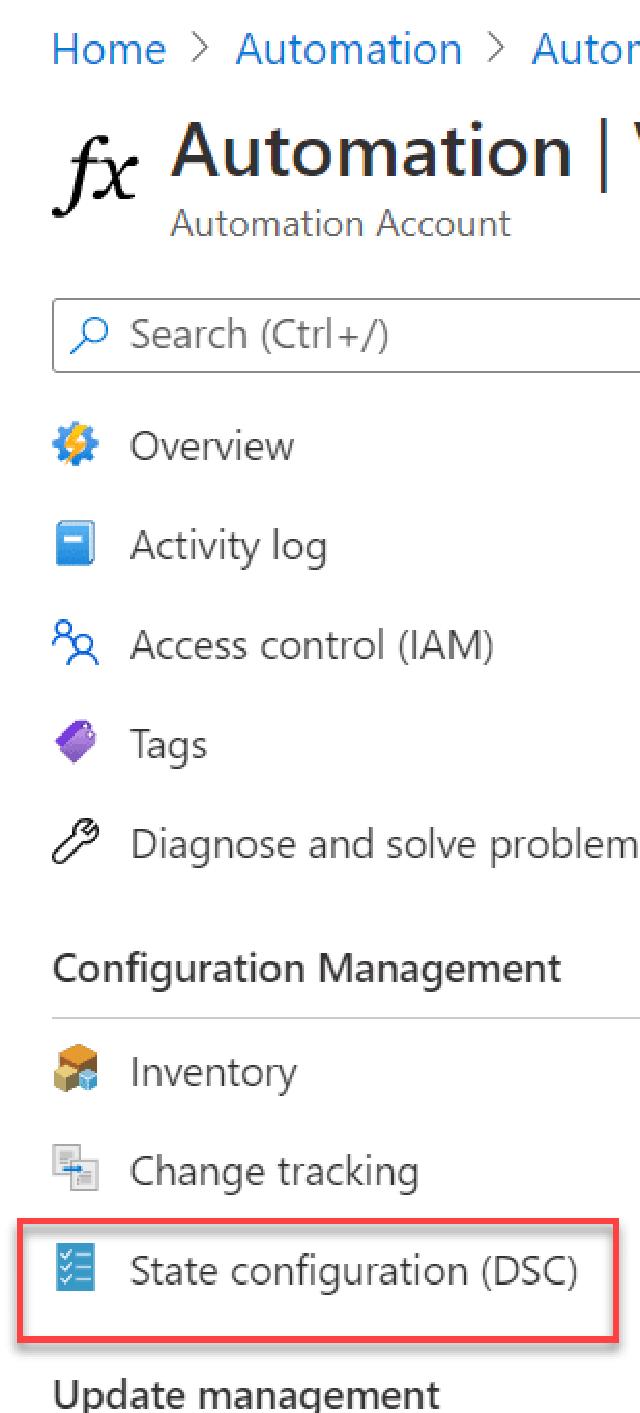
Task: Click the Activity log book icon
Action: [x=74, y=546]
